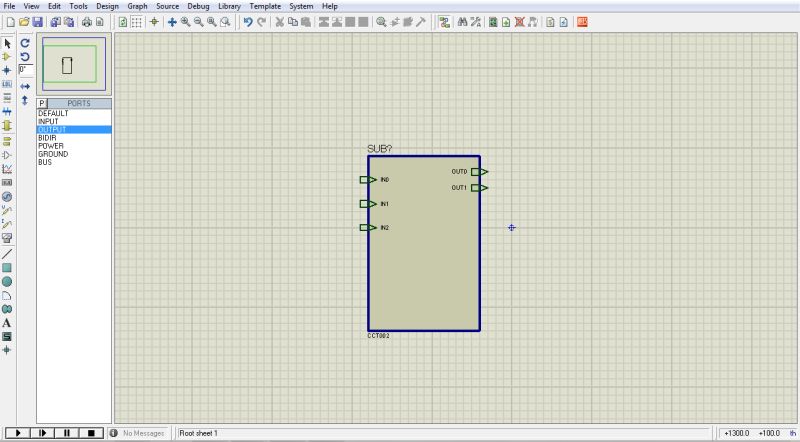Select INPUT in the ports list
This screenshot has height=442, width=800.
coord(74,121)
